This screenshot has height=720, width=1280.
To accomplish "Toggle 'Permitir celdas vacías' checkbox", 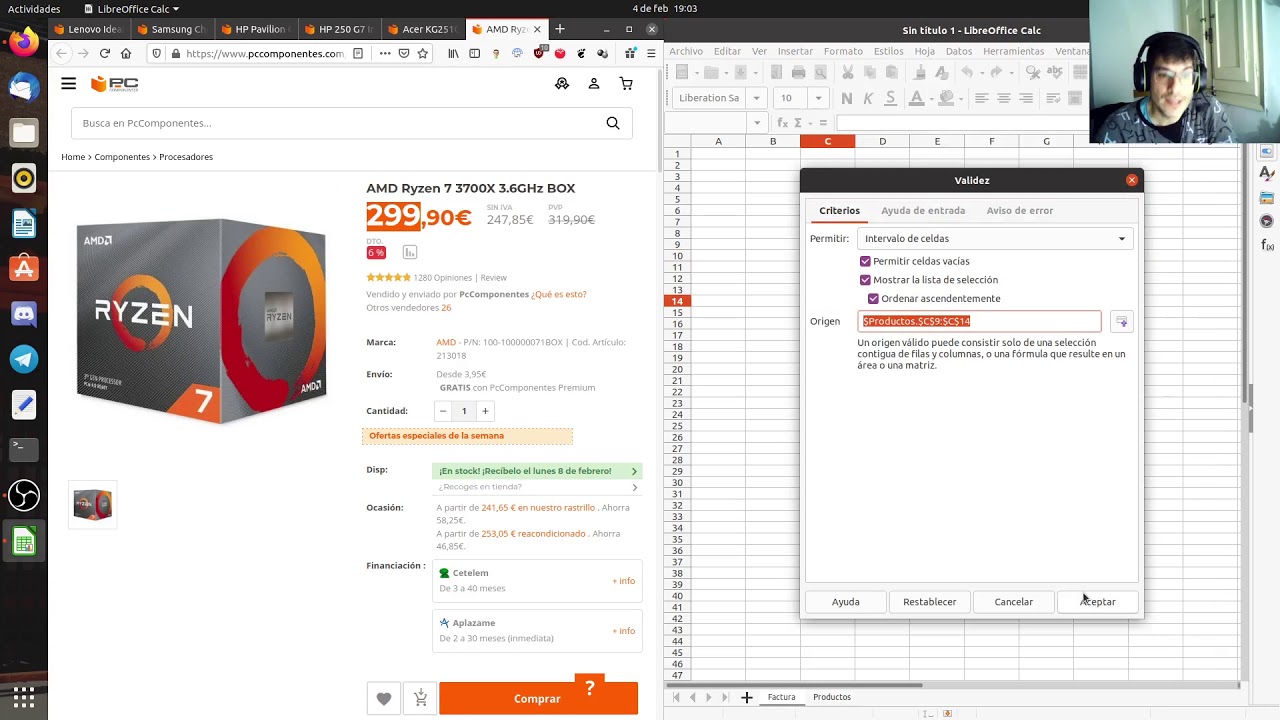I will click(x=865, y=261).
